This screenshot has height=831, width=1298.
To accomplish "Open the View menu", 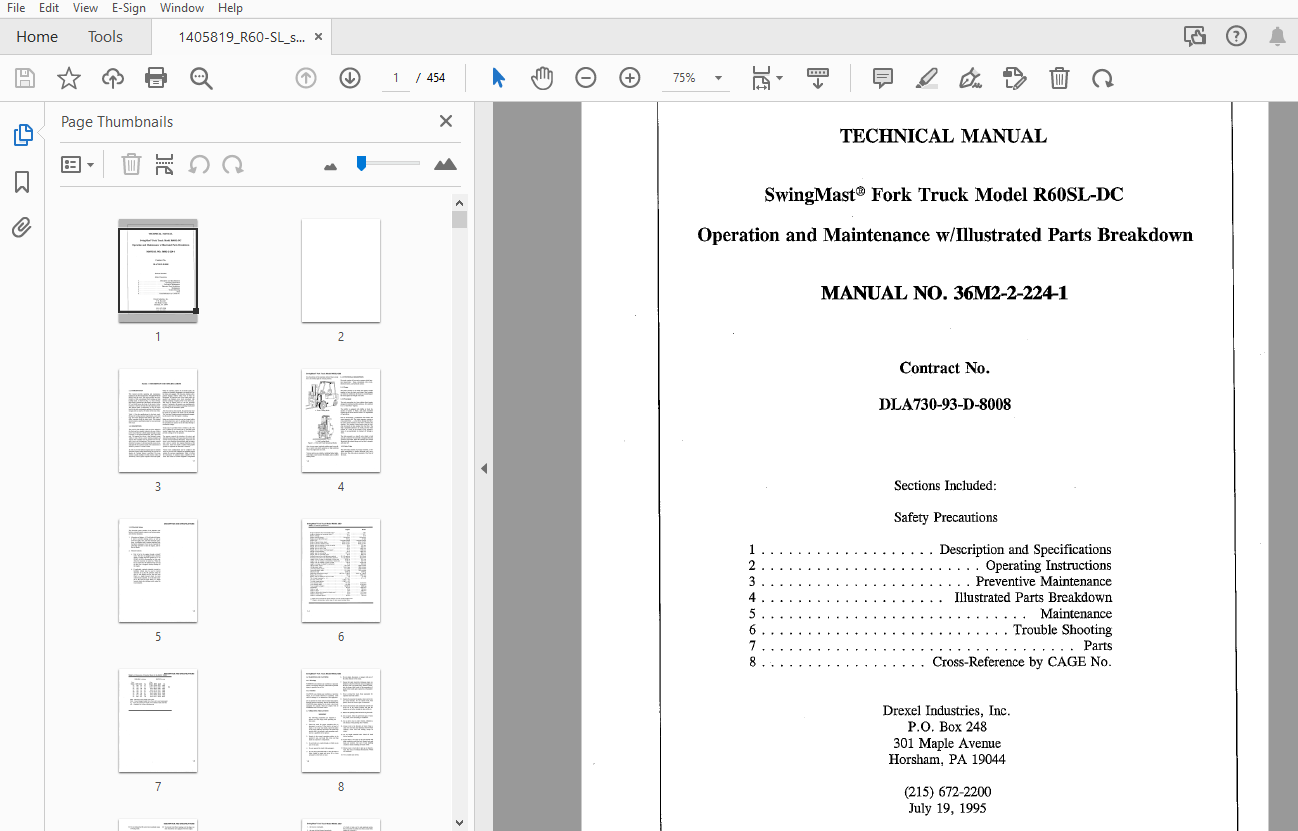I will click(x=85, y=8).
